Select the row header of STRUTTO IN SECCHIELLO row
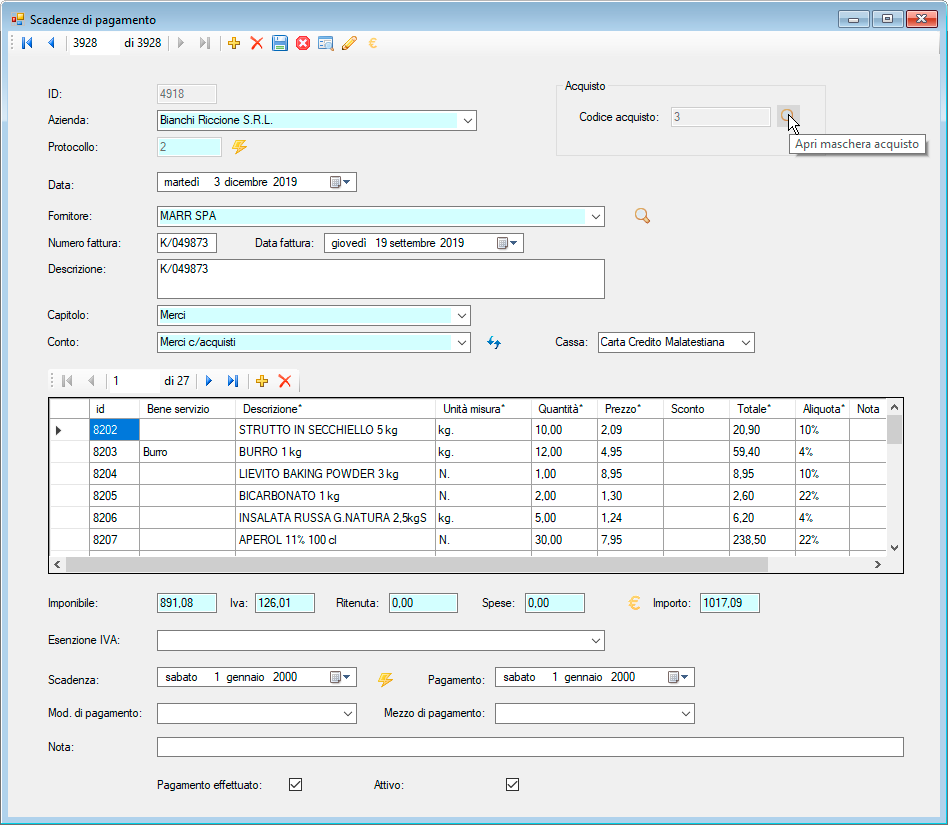The width and height of the screenshot is (948, 825). click(x=69, y=430)
